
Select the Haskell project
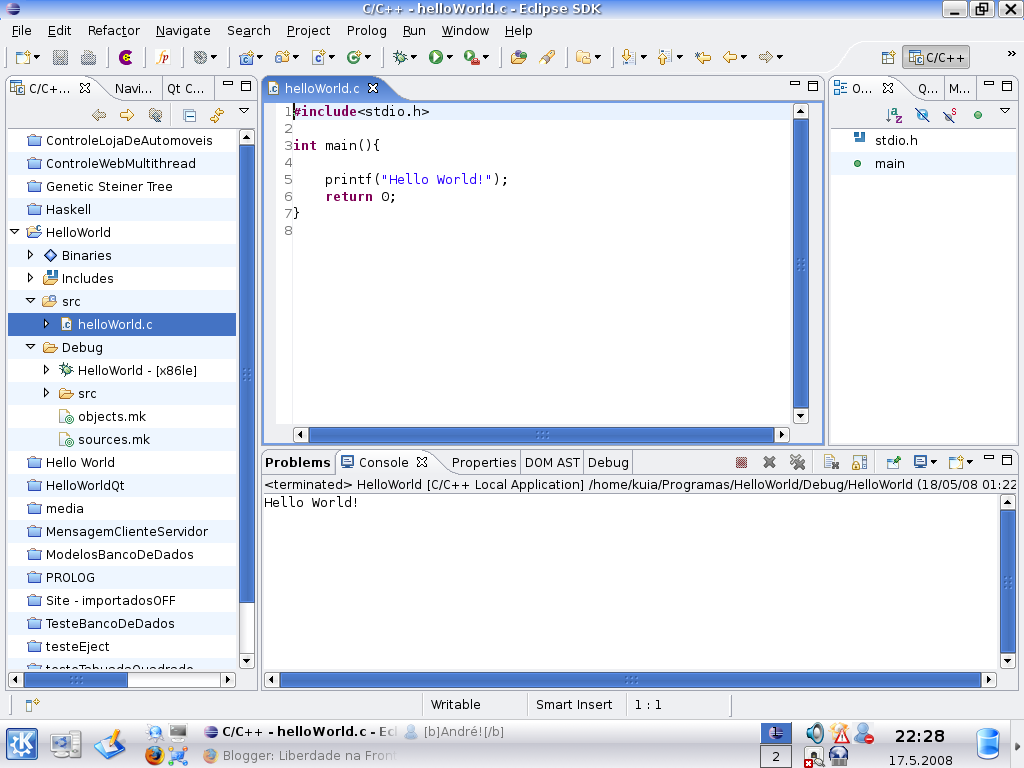pyautogui.click(x=68, y=209)
